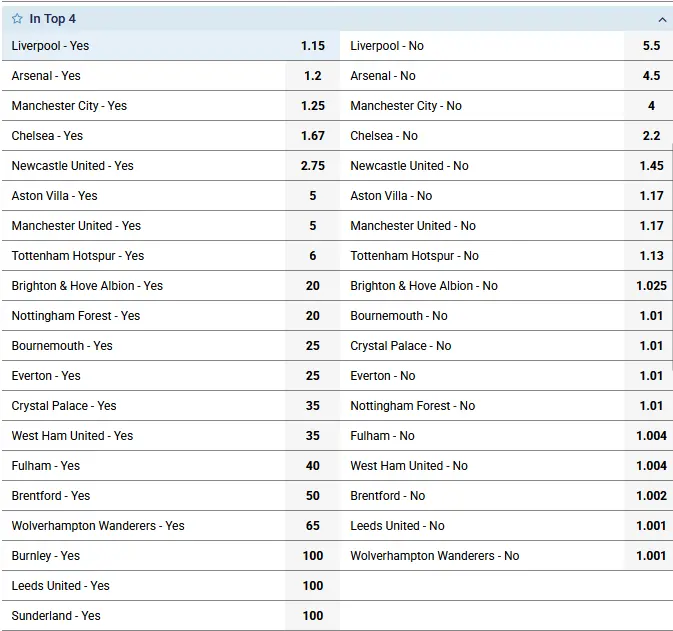This screenshot has width=673, height=631.
Task: Select Sunderland - Yes at odds 100
Action: click(x=169, y=616)
